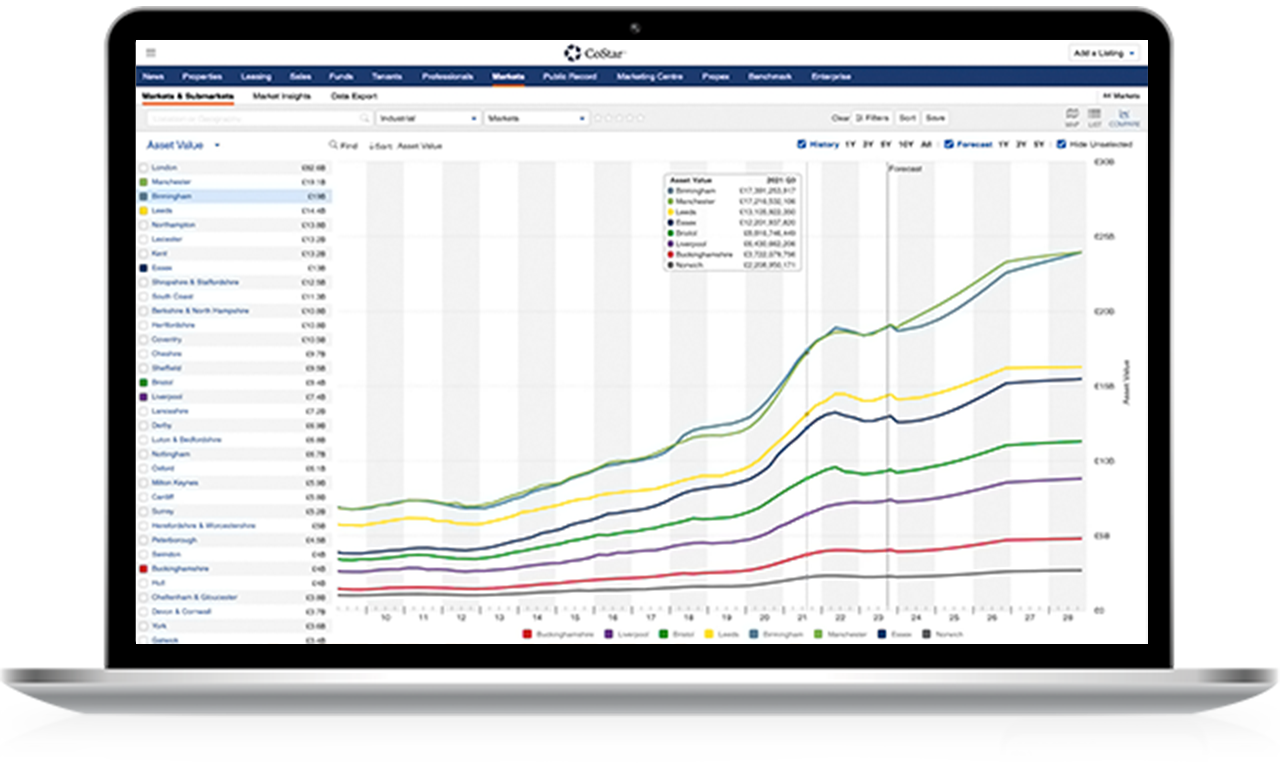
Task: Click the Add a Listing button
Action: tap(1100, 52)
